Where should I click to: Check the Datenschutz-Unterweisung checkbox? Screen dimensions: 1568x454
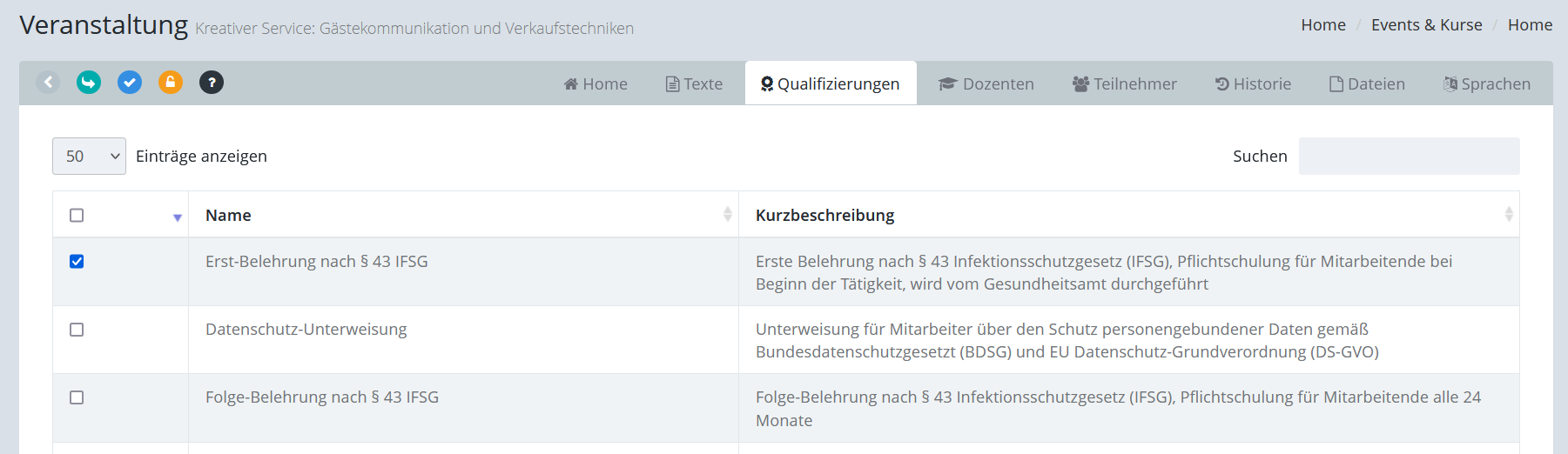(x=77, y=330)
